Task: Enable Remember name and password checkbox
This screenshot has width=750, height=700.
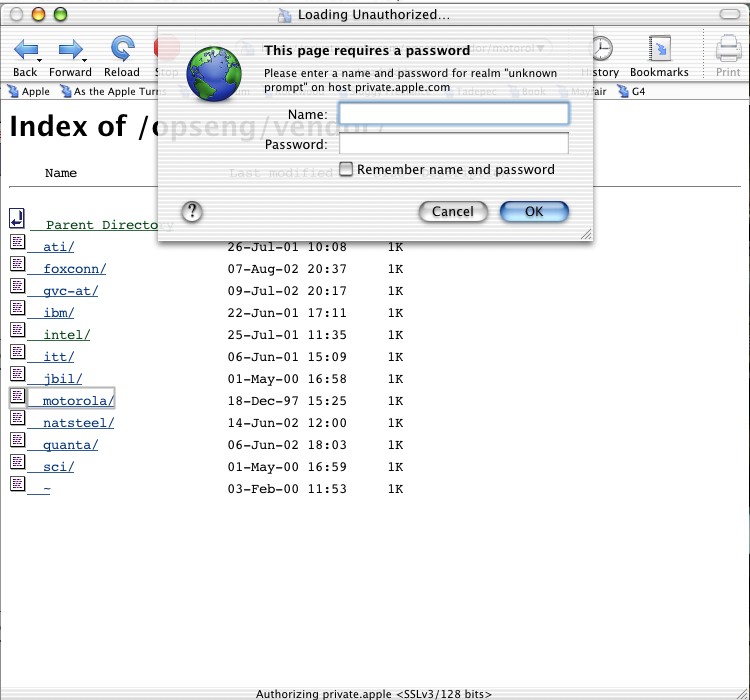Action: (346, 169)
